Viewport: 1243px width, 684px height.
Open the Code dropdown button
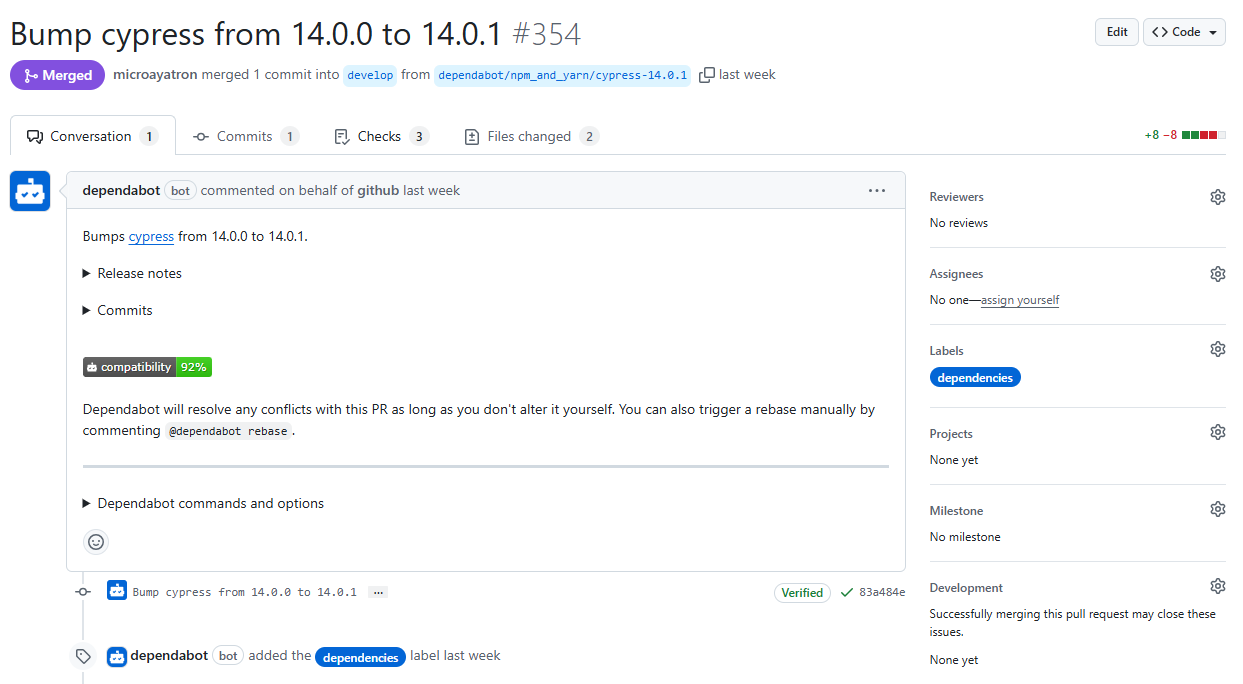[1185, 32]
